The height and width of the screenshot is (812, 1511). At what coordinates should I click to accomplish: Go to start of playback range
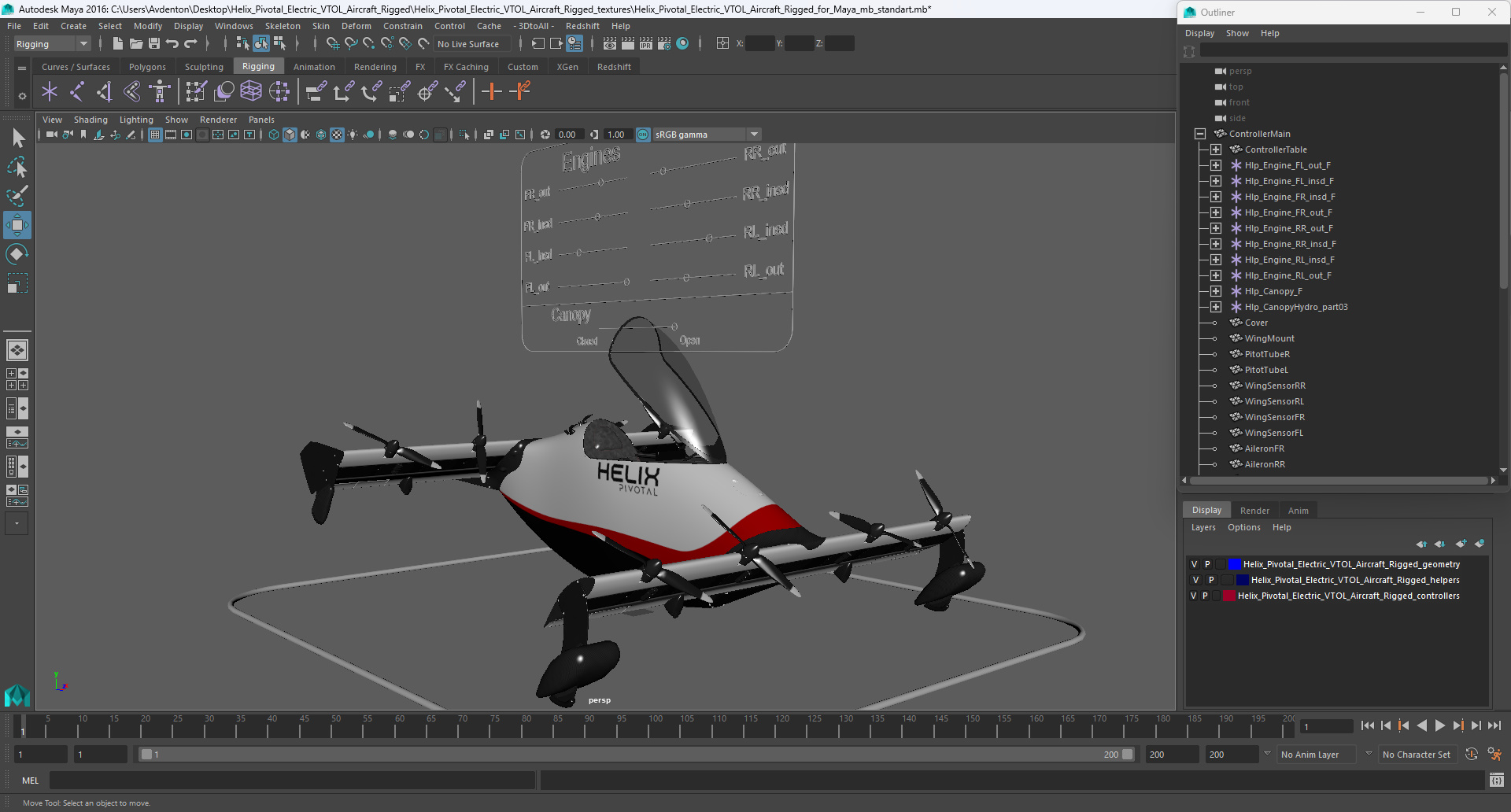coord(1368,725)
